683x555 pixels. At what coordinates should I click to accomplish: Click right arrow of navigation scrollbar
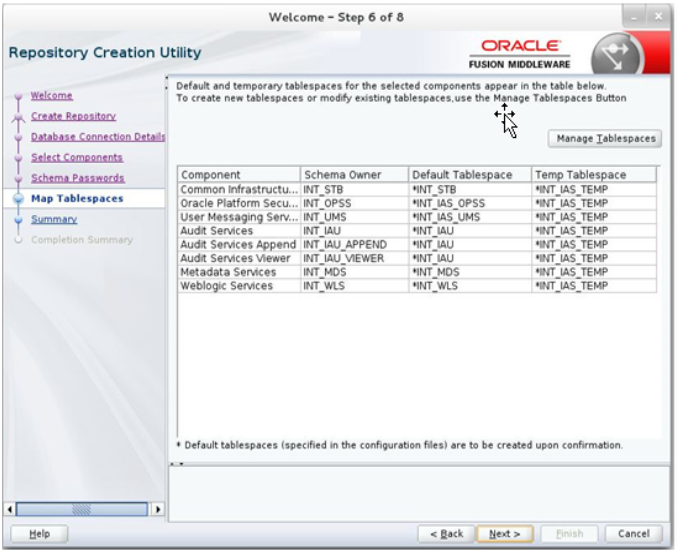[x=158, y=509]
